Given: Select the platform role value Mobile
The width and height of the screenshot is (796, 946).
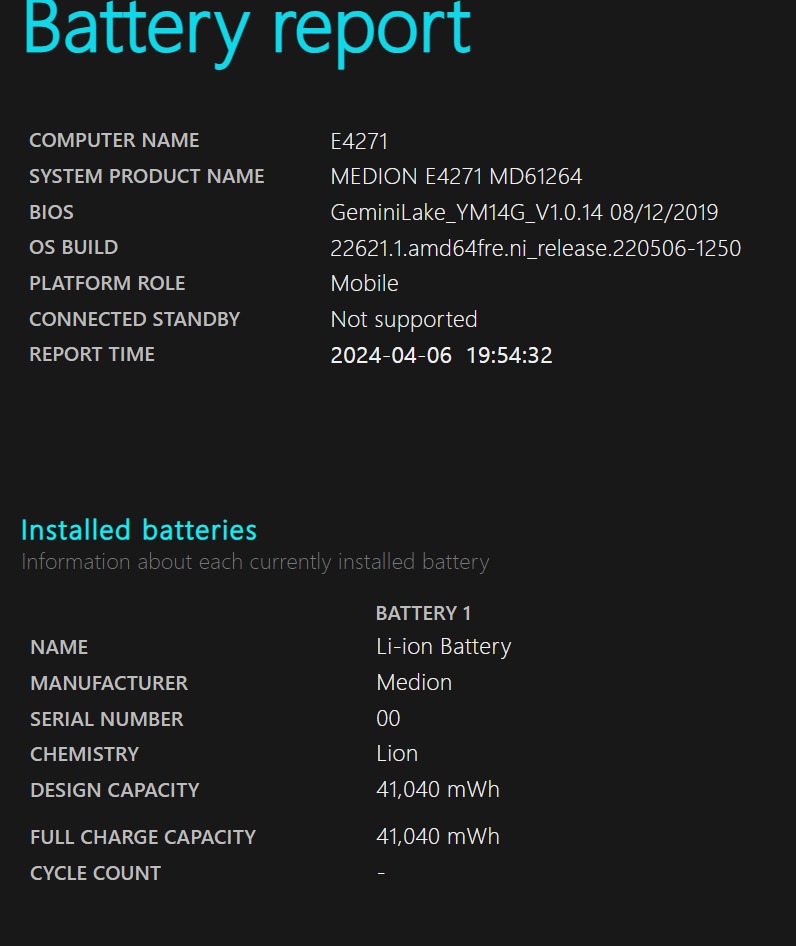Looking at the screenshot, I should click(364, 284).
